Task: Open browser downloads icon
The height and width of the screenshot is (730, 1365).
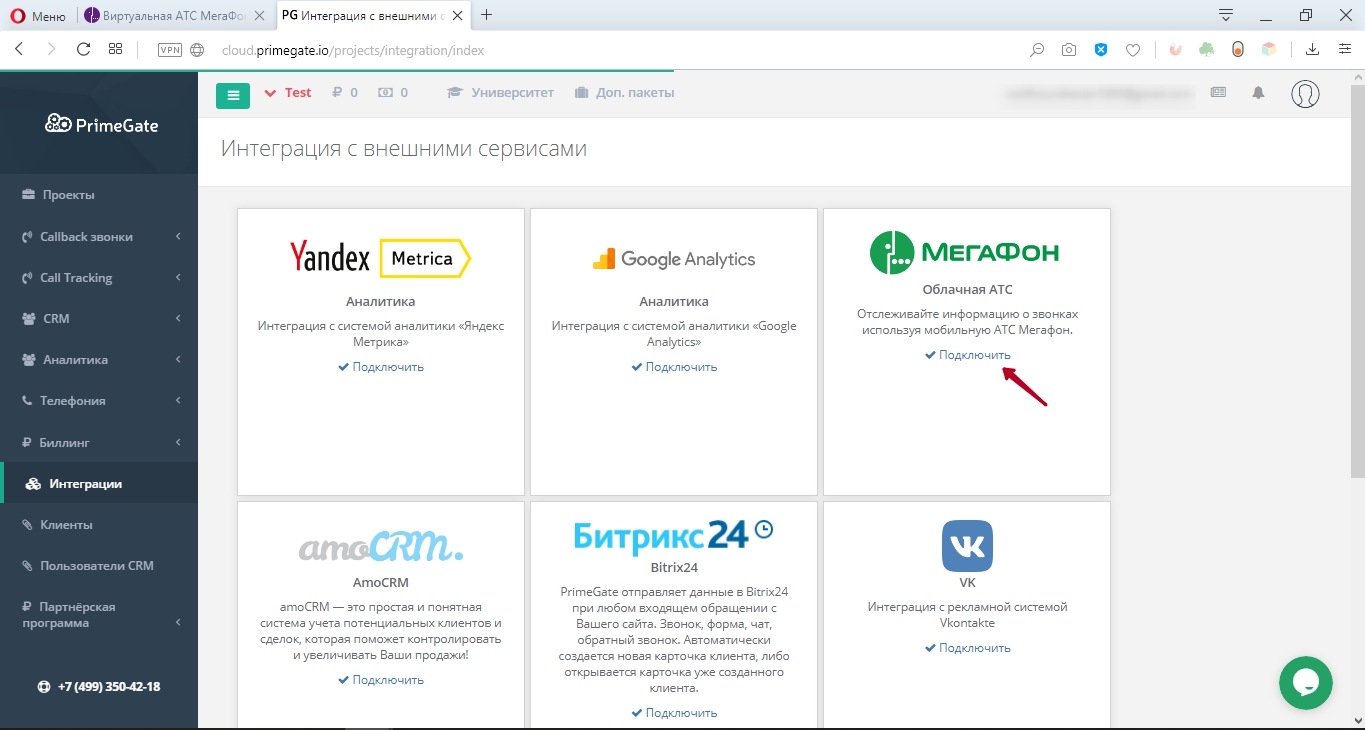Action: [1311, 47]
